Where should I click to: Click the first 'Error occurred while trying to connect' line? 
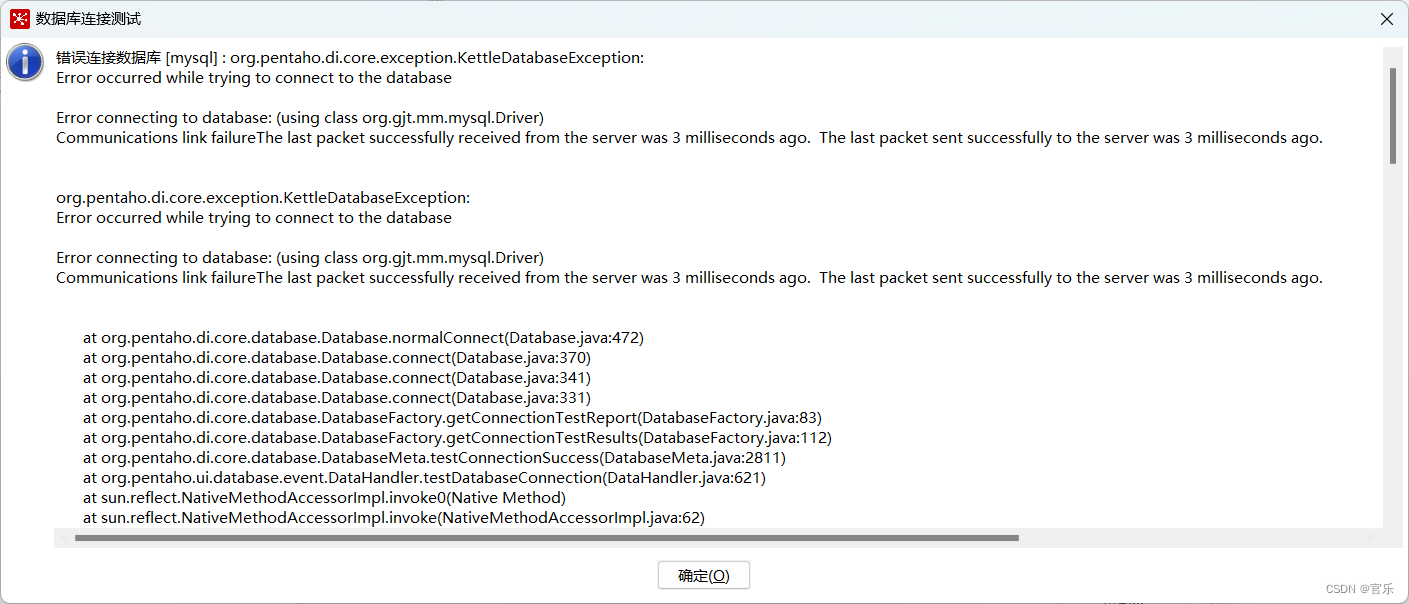tap(254, 78)
